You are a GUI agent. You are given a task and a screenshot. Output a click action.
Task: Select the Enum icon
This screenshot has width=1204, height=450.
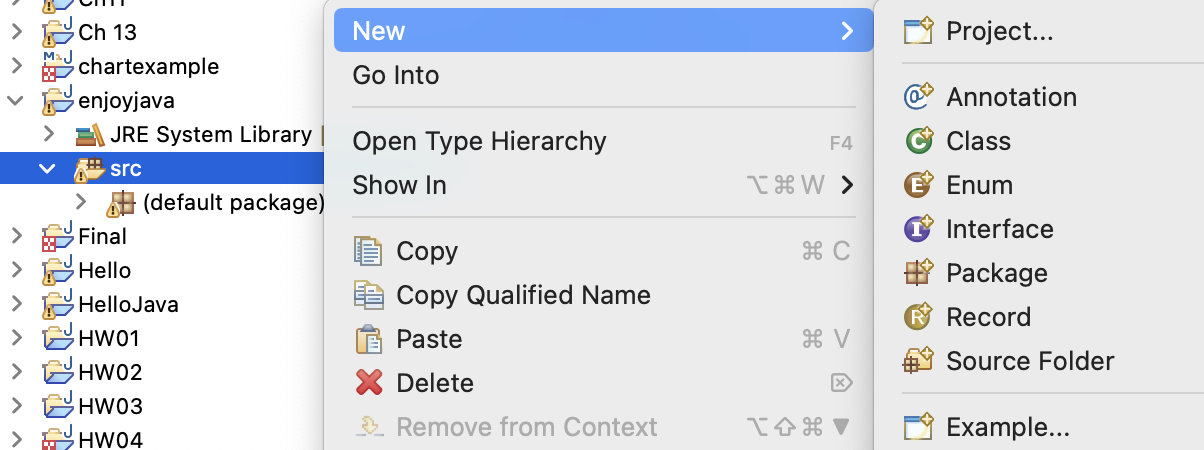click(x=918, y=185)
